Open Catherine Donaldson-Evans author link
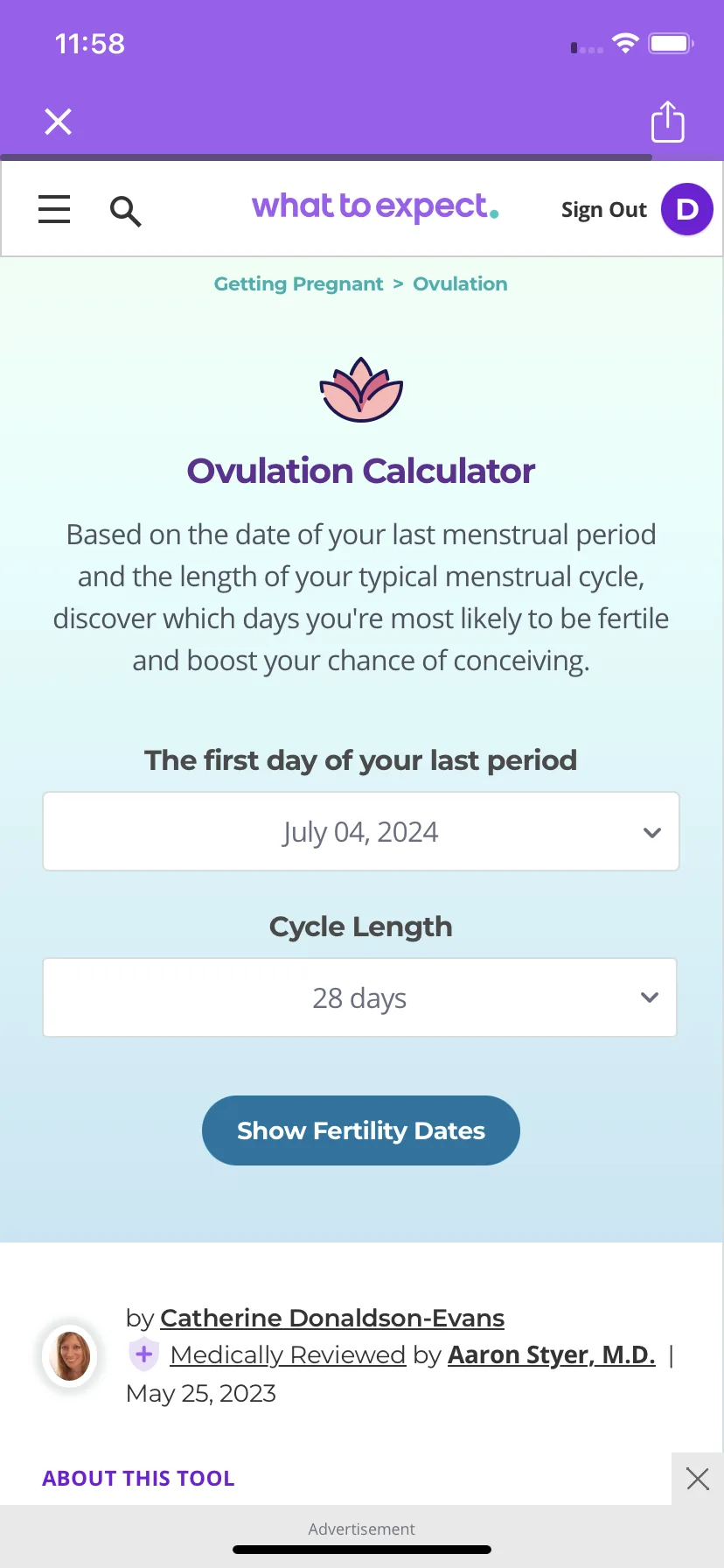 [332, 1318]
